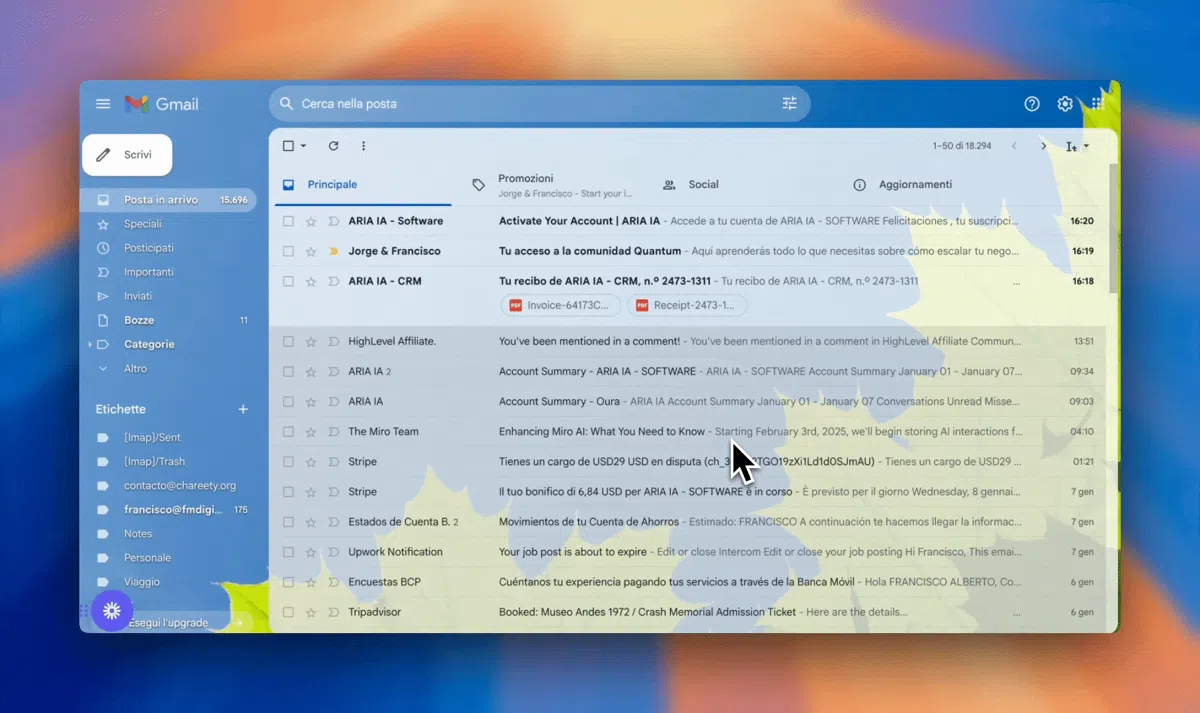Go to the next page of emails
The width and height of the screenshot is (1200, 713).
pyautogui.click(x=1044, y=146)
